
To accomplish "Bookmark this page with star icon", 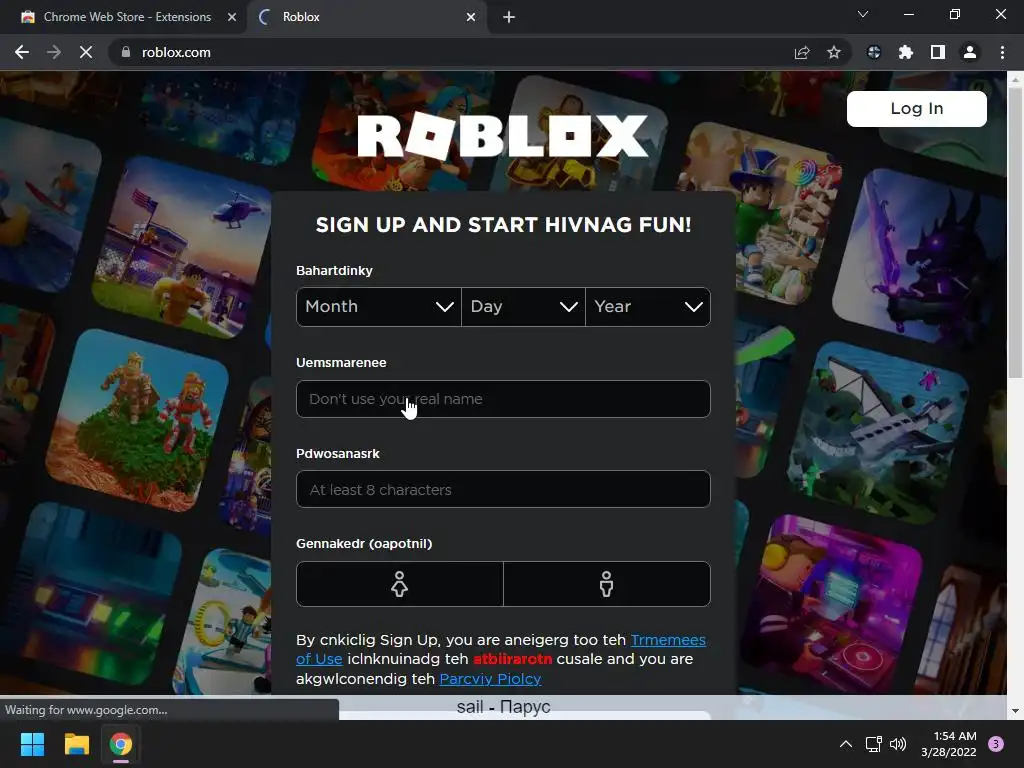I will pos(834,52).
